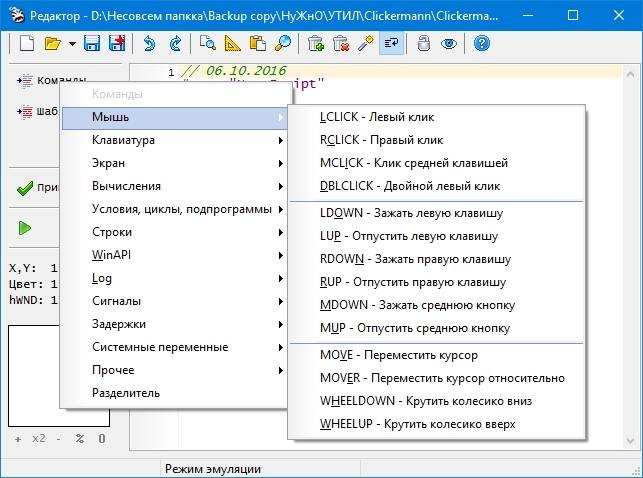Insert WHEELDOWN - Крутить колесико вниз
This screenshot has width=643, height=478.
[x=437, y=401]
